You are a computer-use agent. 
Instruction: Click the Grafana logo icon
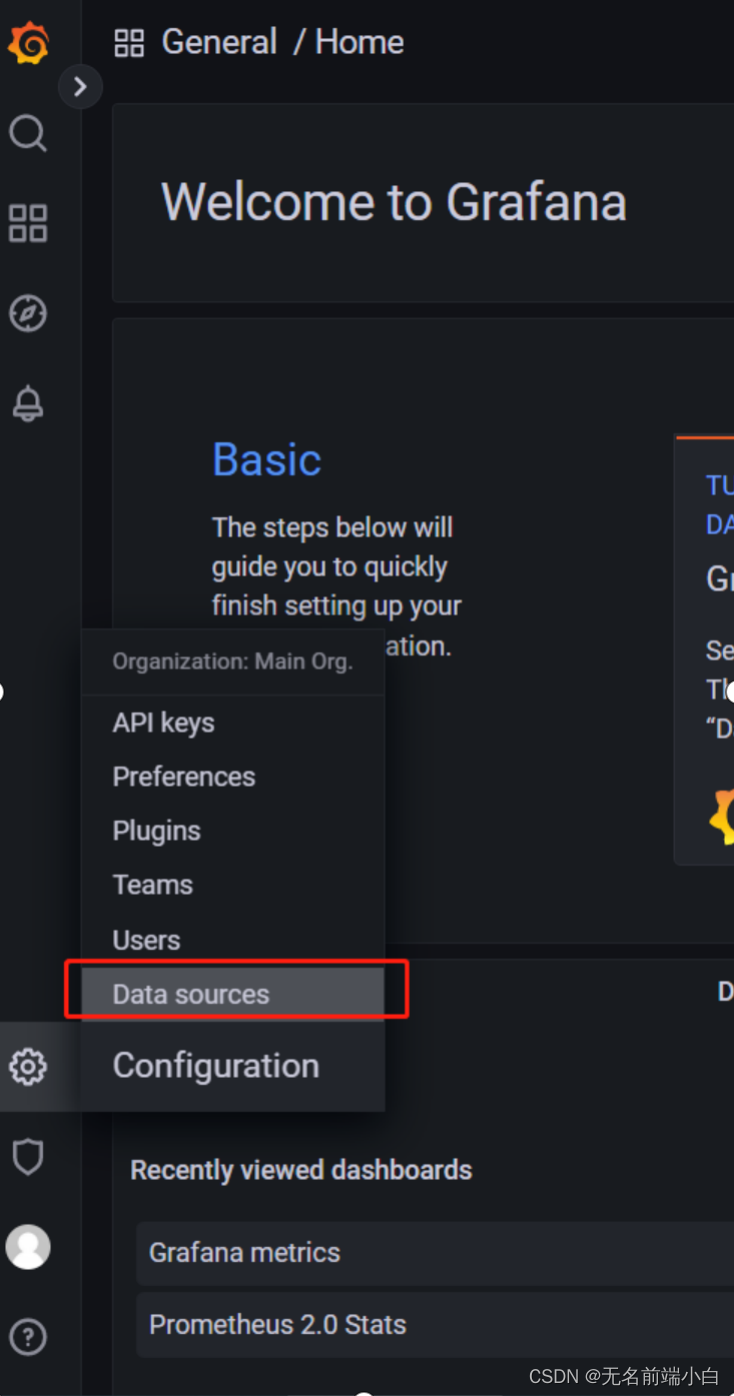pos(28,43)
